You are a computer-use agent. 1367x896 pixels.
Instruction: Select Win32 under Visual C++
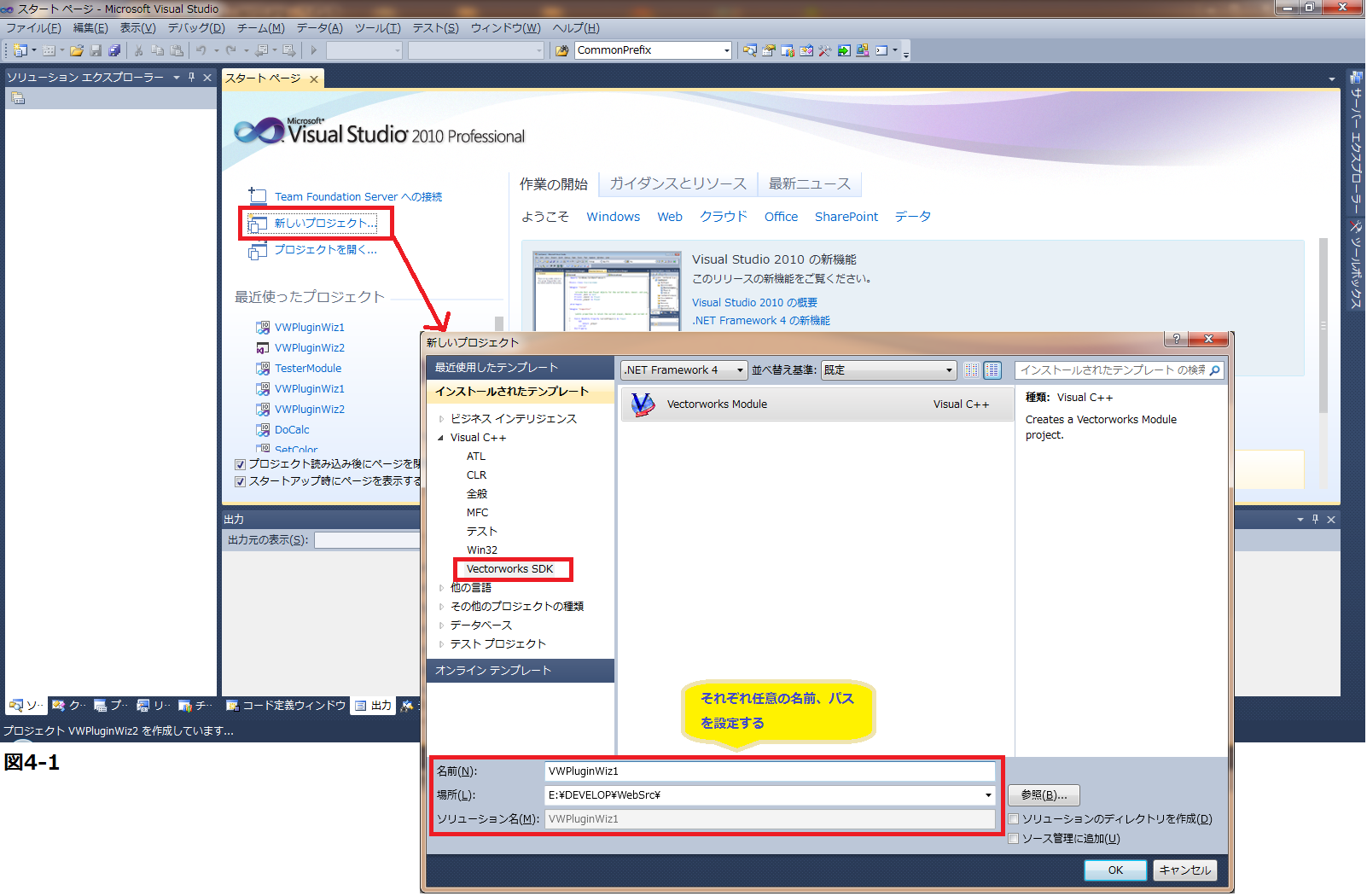click(x=482, y=550)
